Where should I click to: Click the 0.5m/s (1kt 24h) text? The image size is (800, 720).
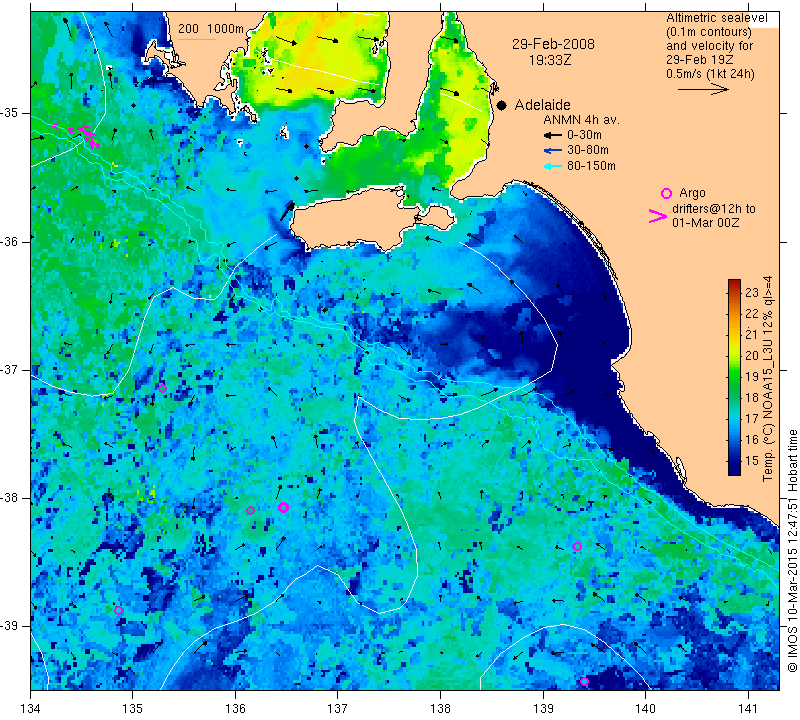(710, 73)
